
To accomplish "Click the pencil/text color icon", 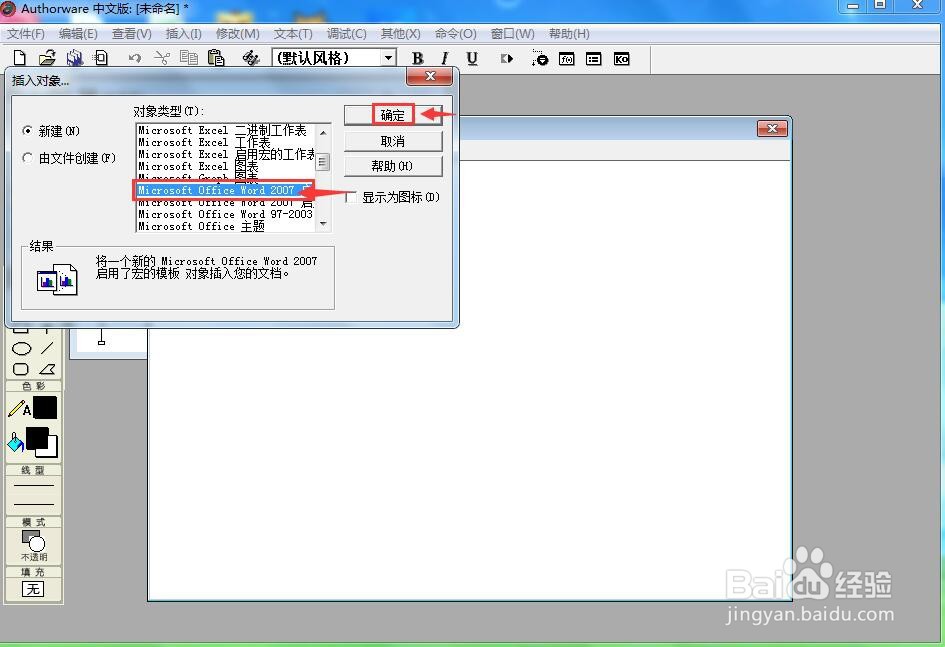I will pos(19,408).
